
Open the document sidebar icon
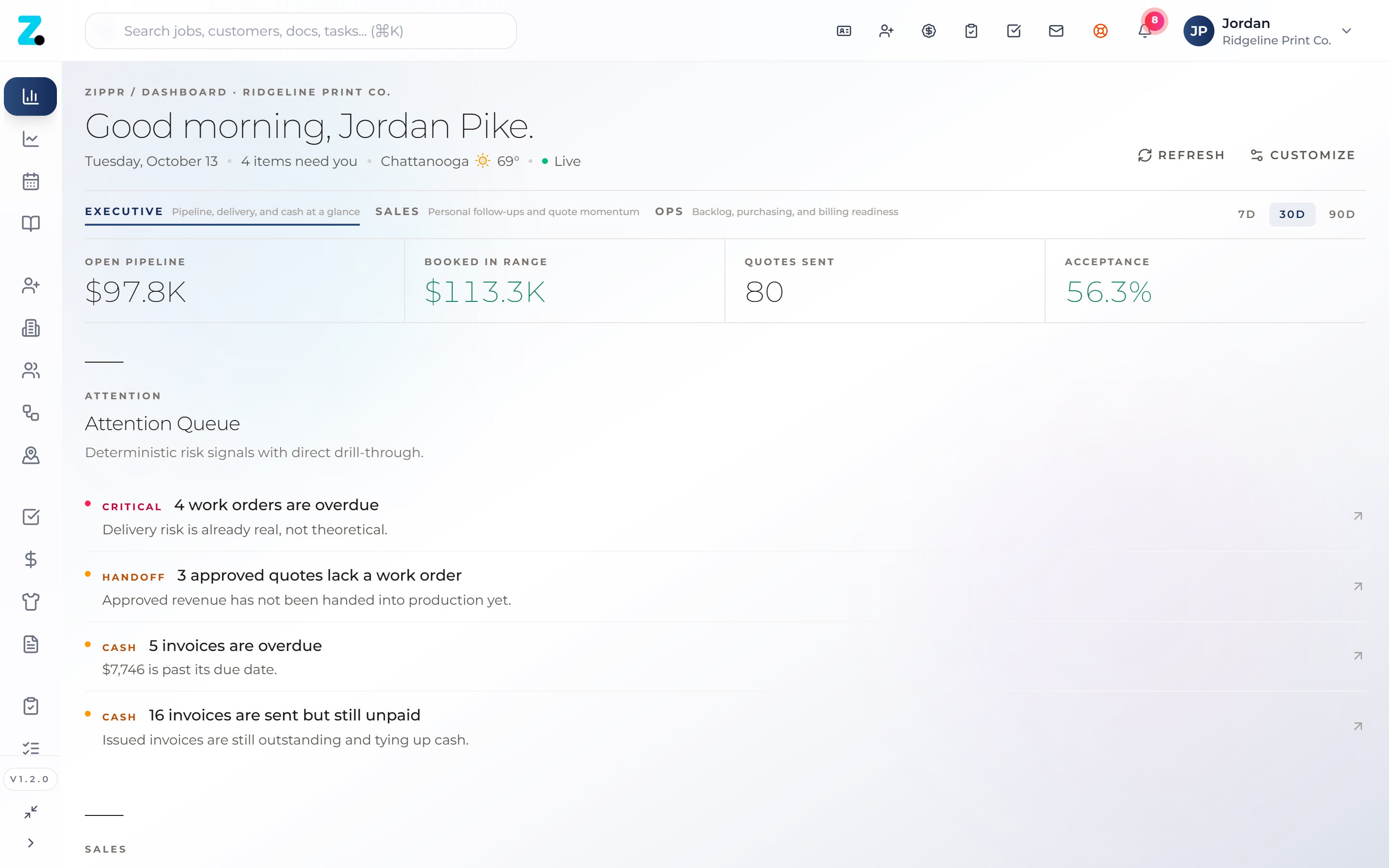[30, 644]
